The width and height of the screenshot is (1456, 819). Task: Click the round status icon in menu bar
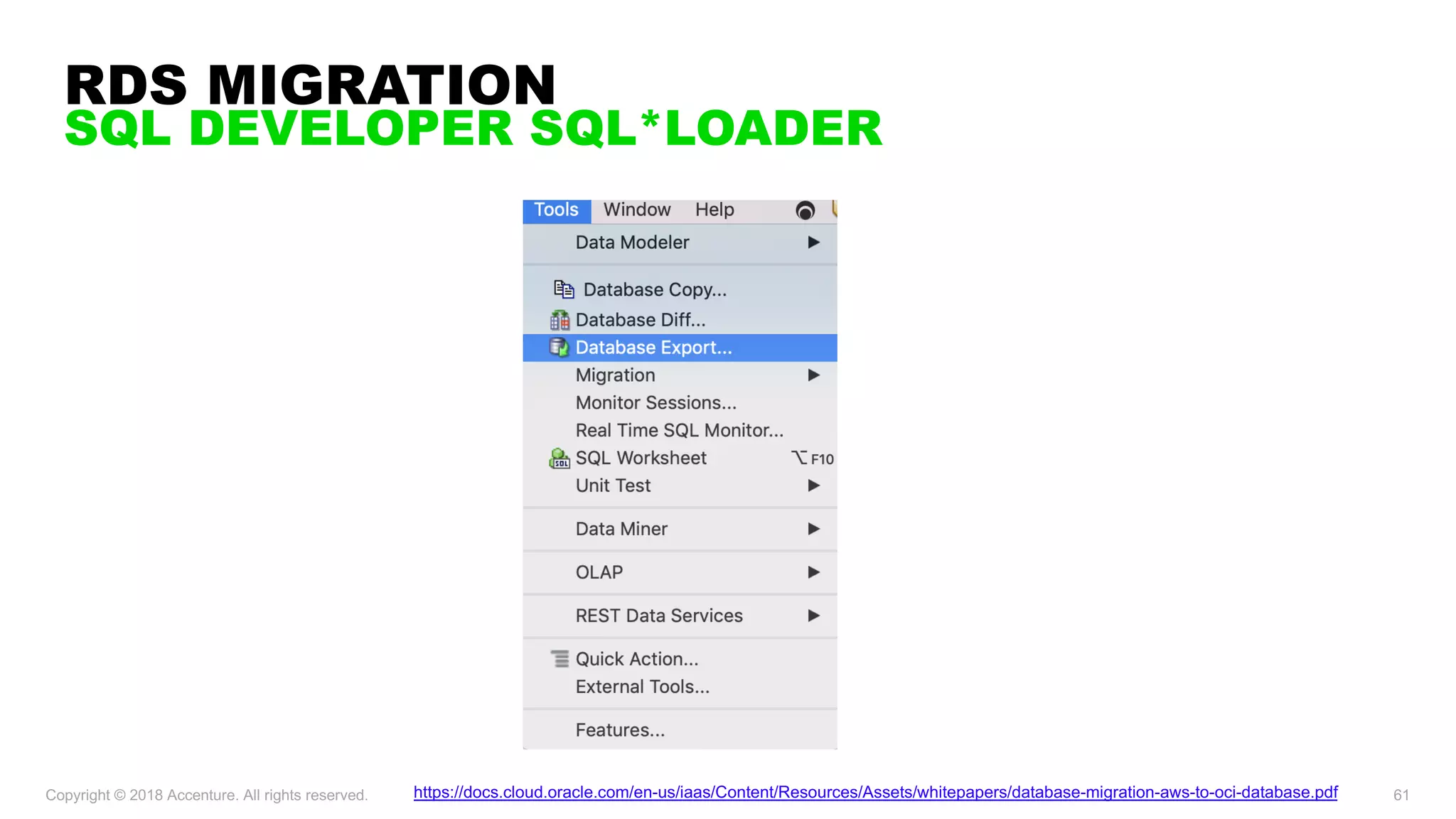tap(805, 210)
